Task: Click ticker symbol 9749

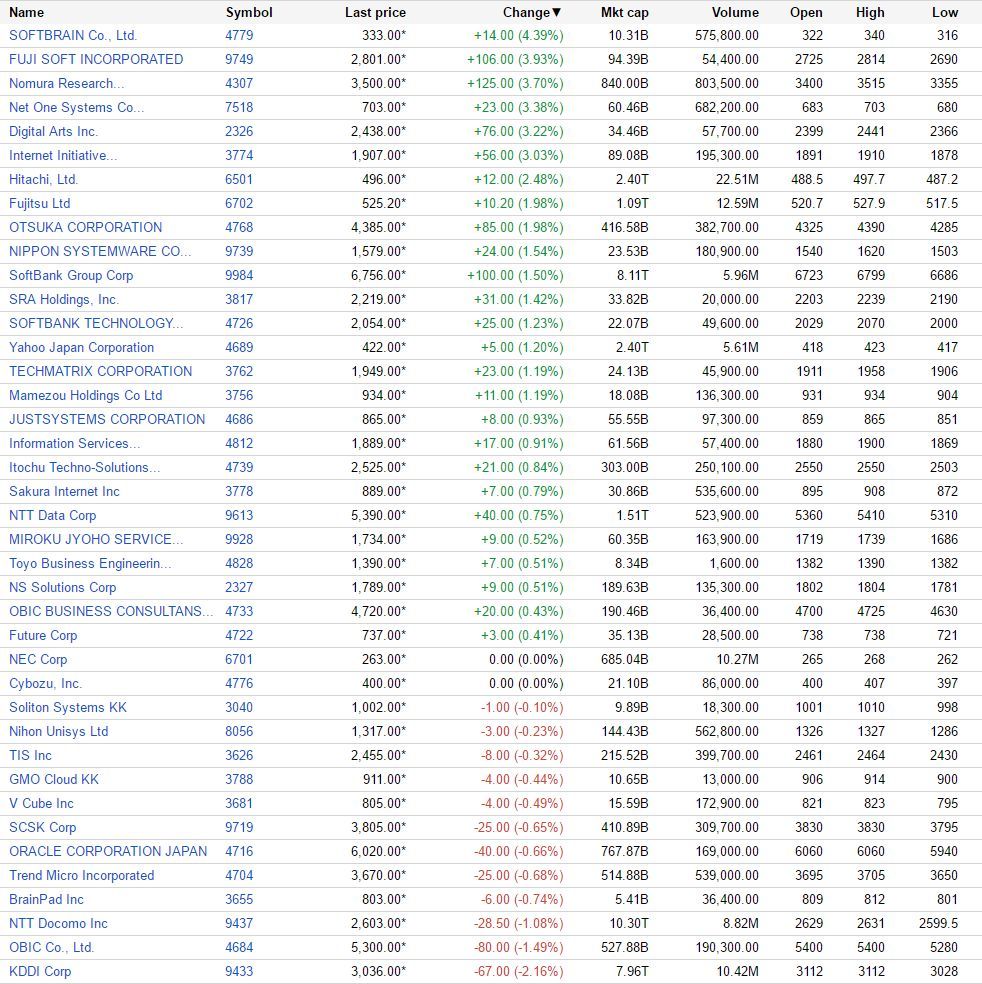Action: point(239,60)
